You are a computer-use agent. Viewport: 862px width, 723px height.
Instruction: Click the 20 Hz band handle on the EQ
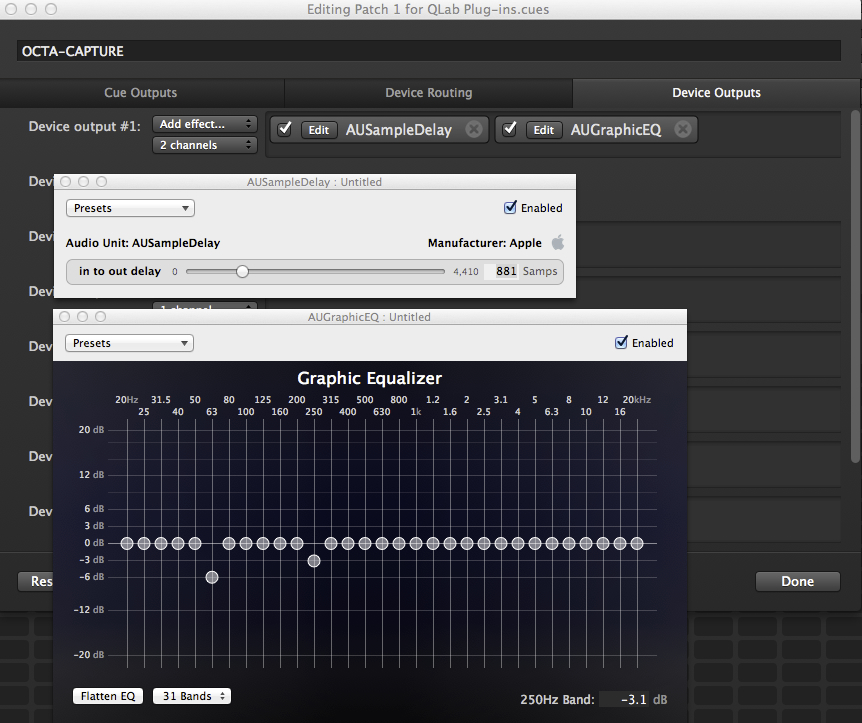tap(127, 543)
